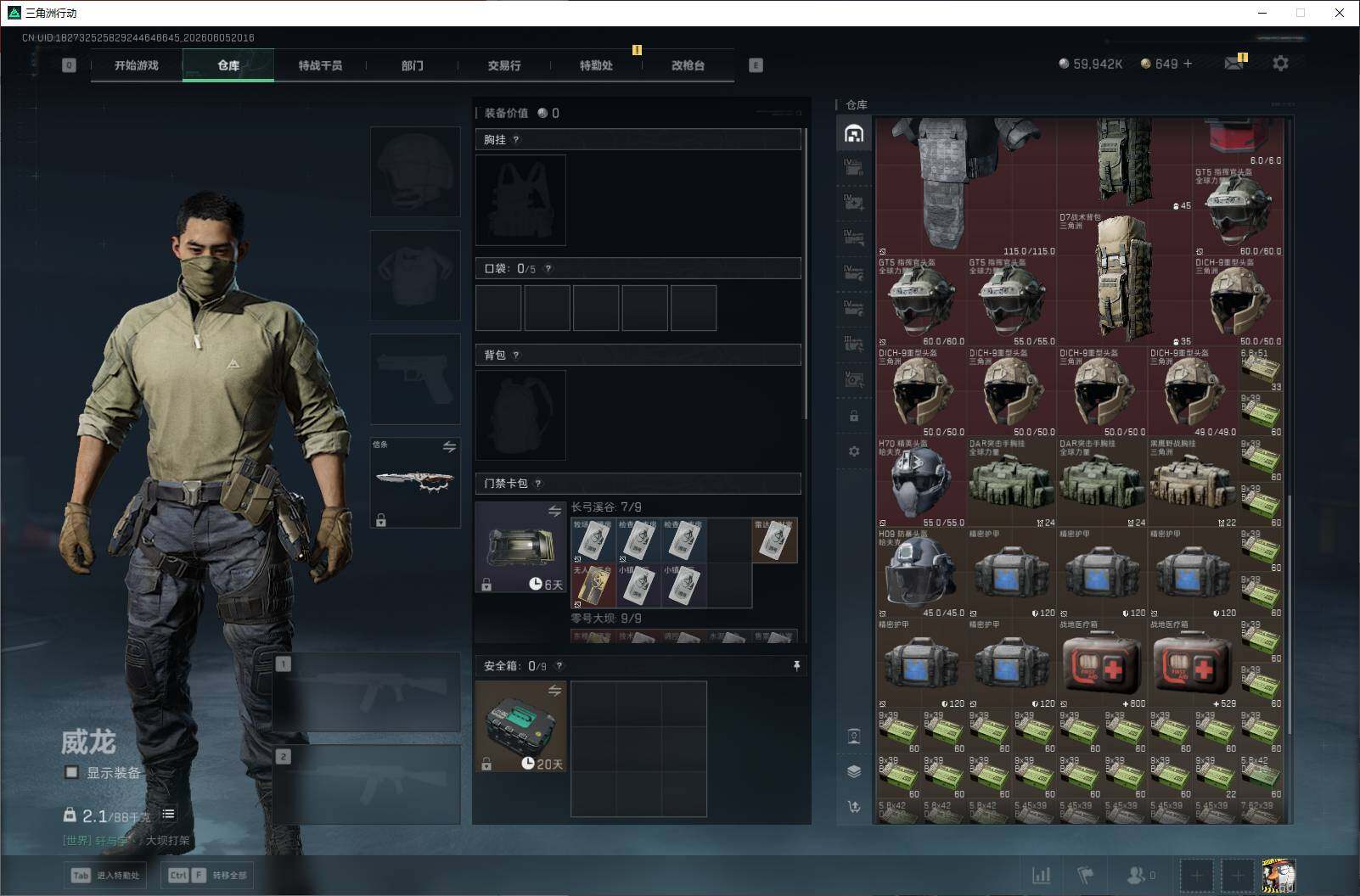Click help icon next to 口袋
The width and height of the screenshot is (1360, 896).
click(548, 268)
